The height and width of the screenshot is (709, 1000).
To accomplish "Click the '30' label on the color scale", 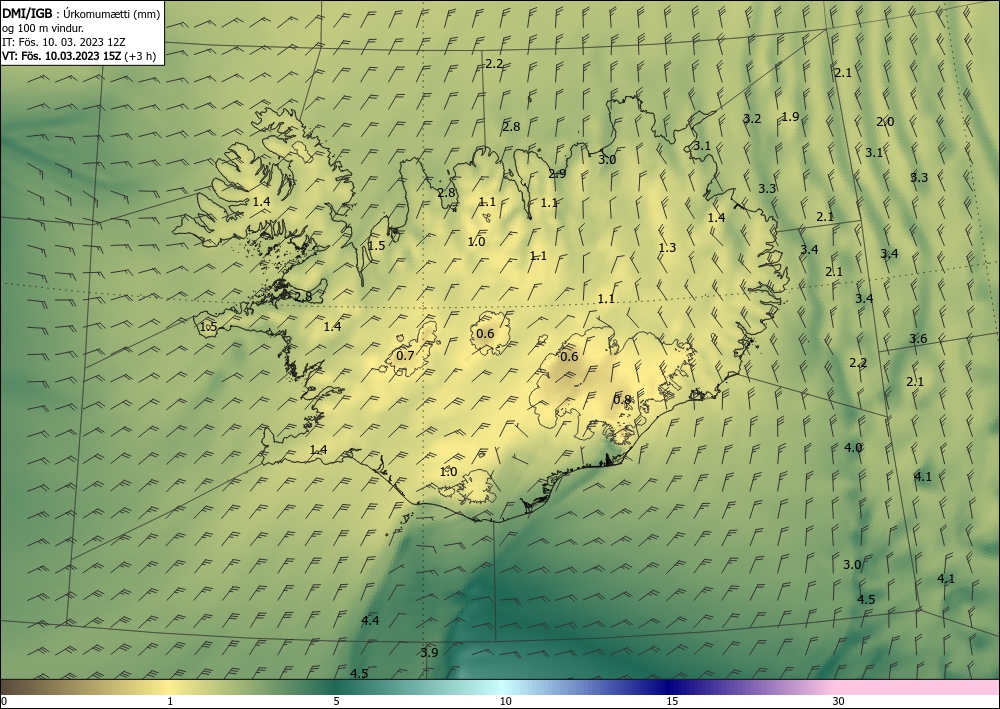I will (839, 702).
